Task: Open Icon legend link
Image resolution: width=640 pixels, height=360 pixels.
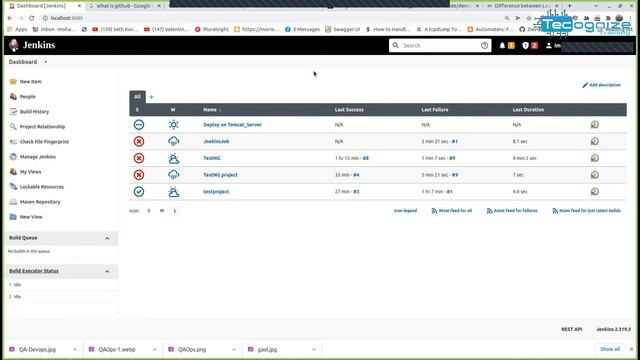Action: (x=405, y=211)
